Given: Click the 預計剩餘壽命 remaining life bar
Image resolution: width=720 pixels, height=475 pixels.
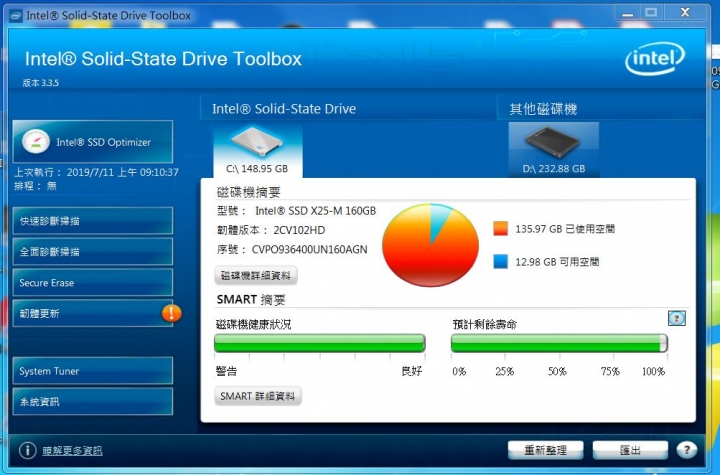Looking at the screenshot, I should click(559, 343).
